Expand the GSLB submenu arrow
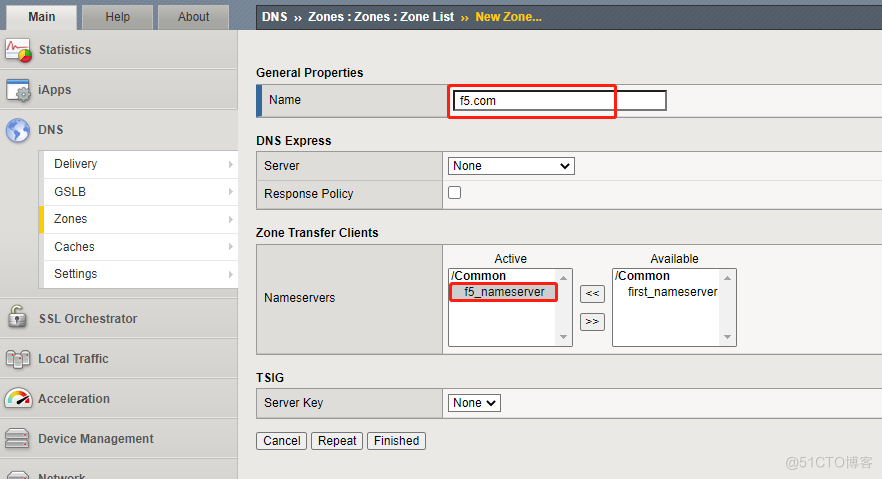Screen dimensions: 882x479 pos(231,192)
